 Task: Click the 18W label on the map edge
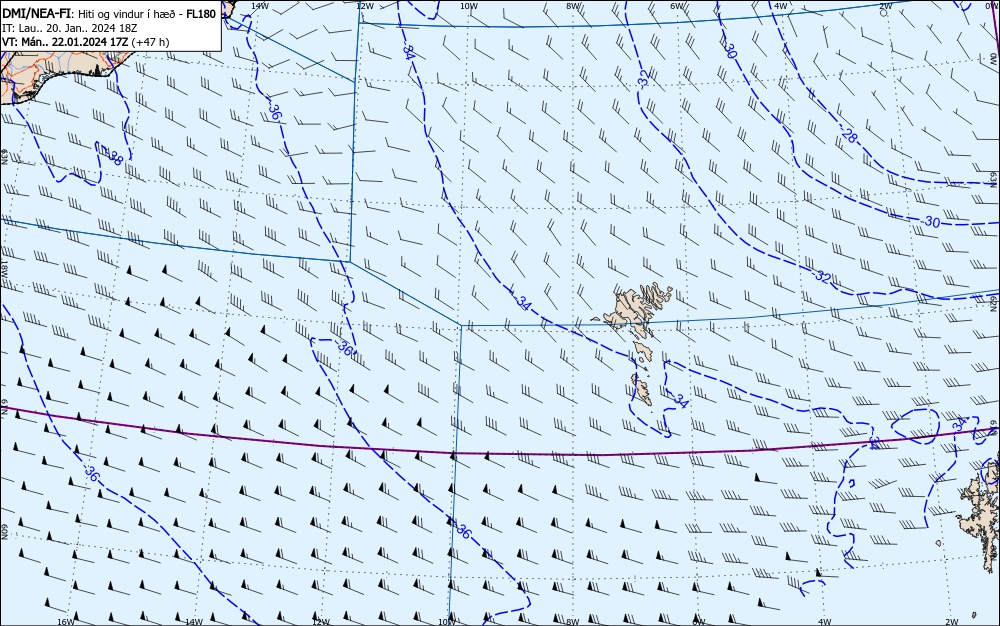pos(4,268)
